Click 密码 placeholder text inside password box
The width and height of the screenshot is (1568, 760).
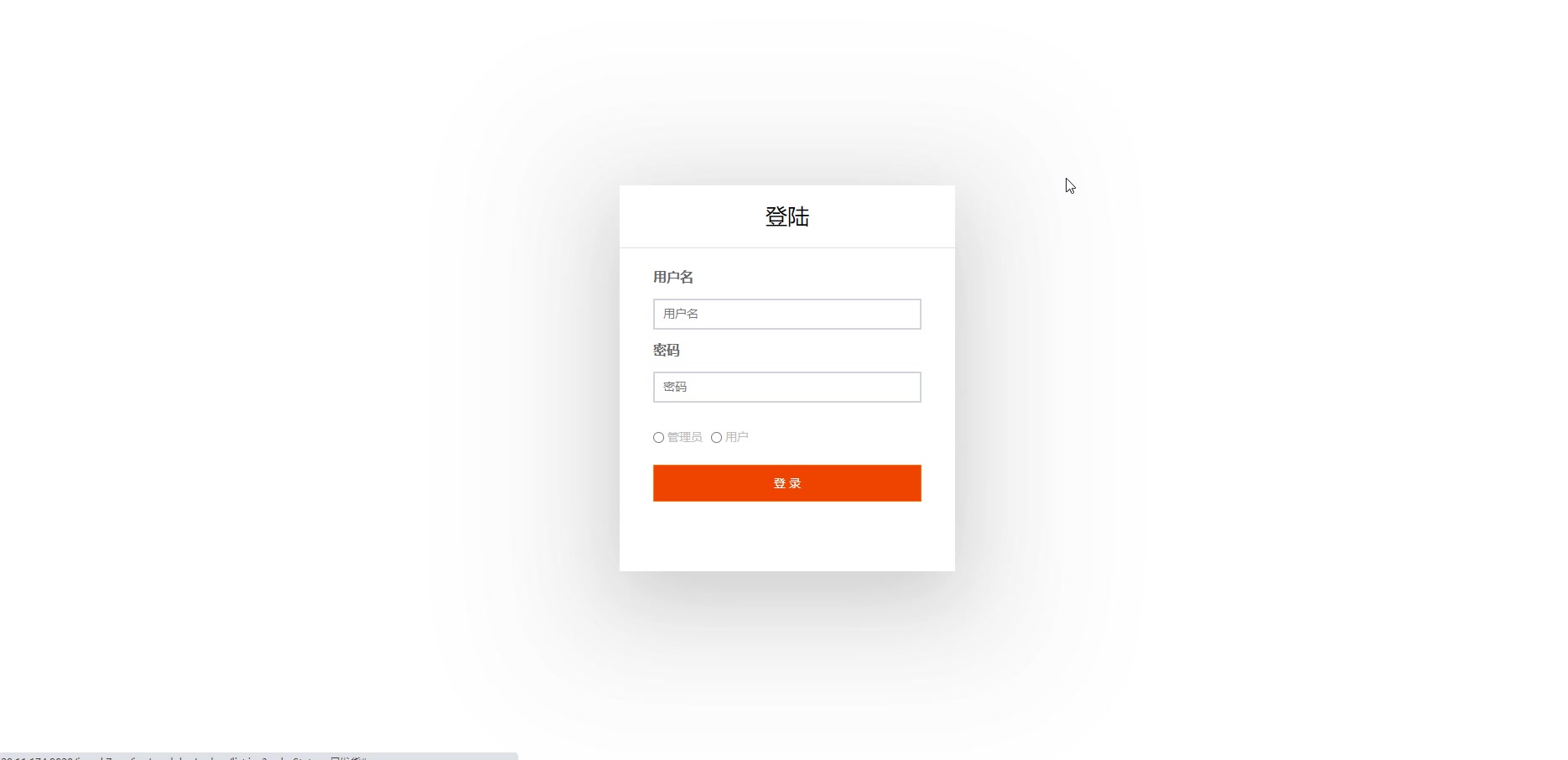point(675,387)
